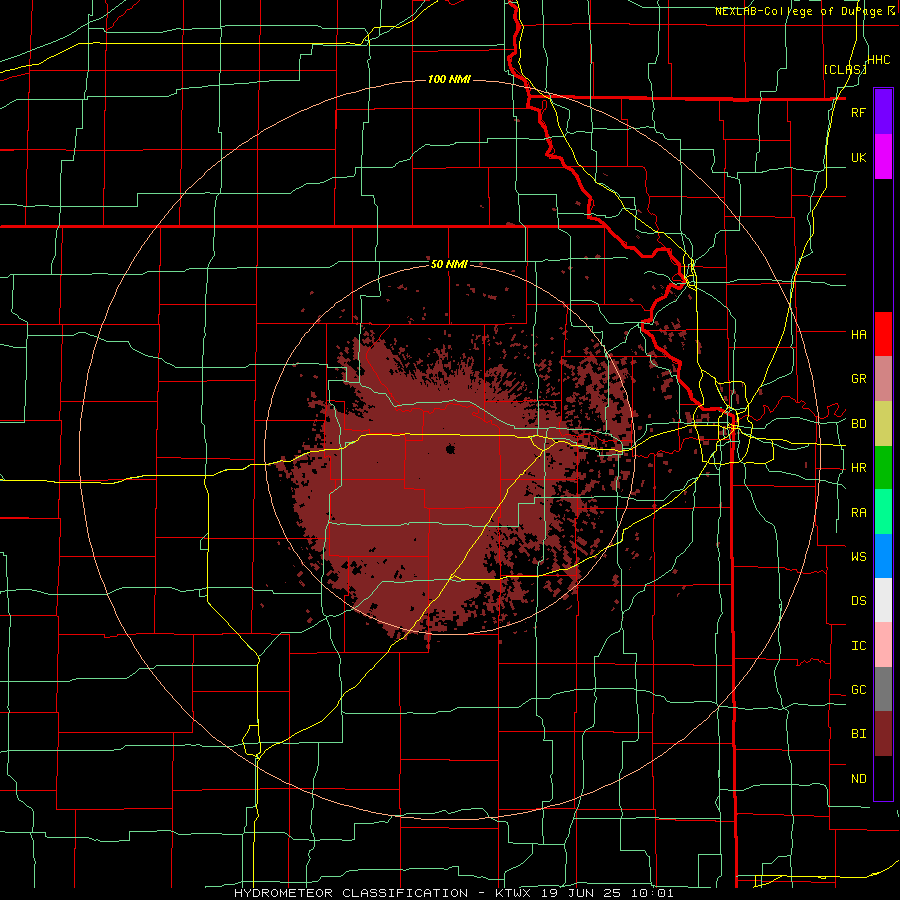This screenshot has height=900, width=900.
Task: Click the 100 NMI range ring label
Action: (x=449, y=79)
